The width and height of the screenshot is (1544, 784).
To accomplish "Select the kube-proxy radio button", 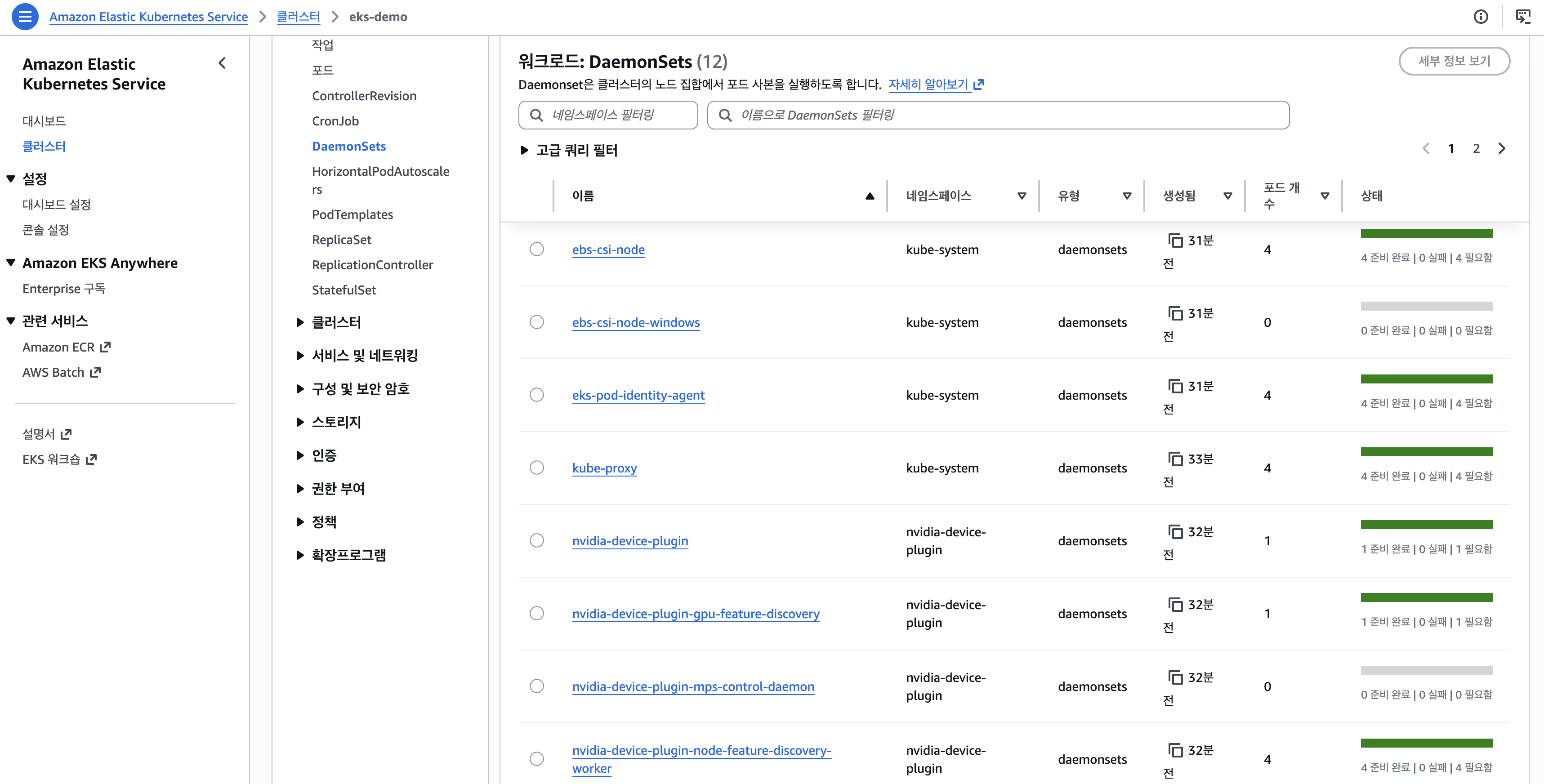I will [536, 468].
